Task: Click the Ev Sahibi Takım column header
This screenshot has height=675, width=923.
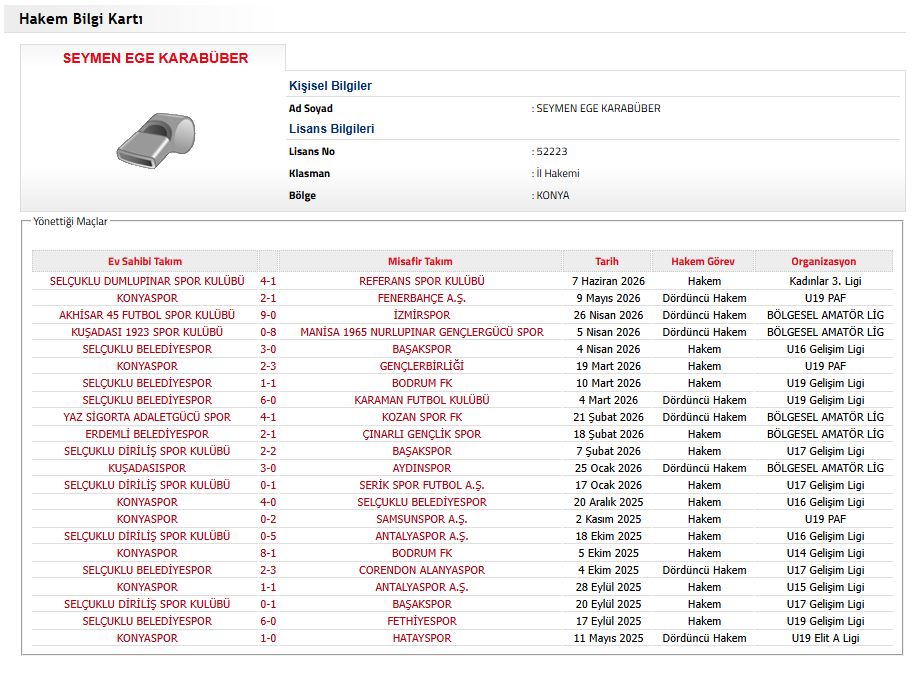Action: 145,261
